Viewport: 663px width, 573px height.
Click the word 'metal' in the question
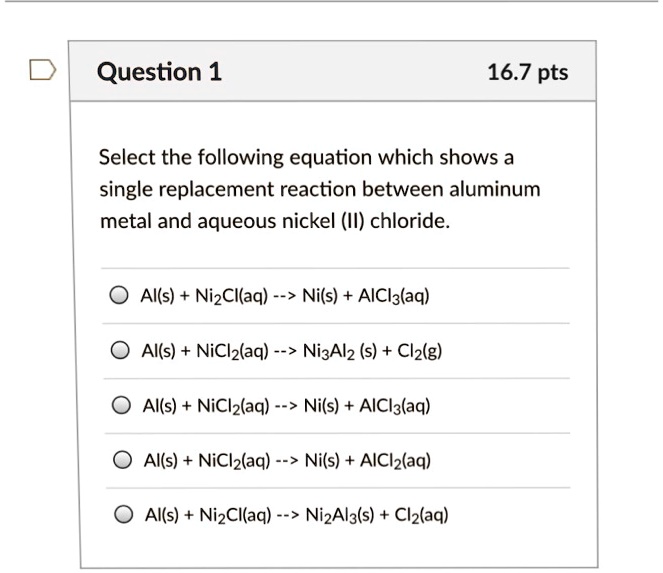pos(122,220)
